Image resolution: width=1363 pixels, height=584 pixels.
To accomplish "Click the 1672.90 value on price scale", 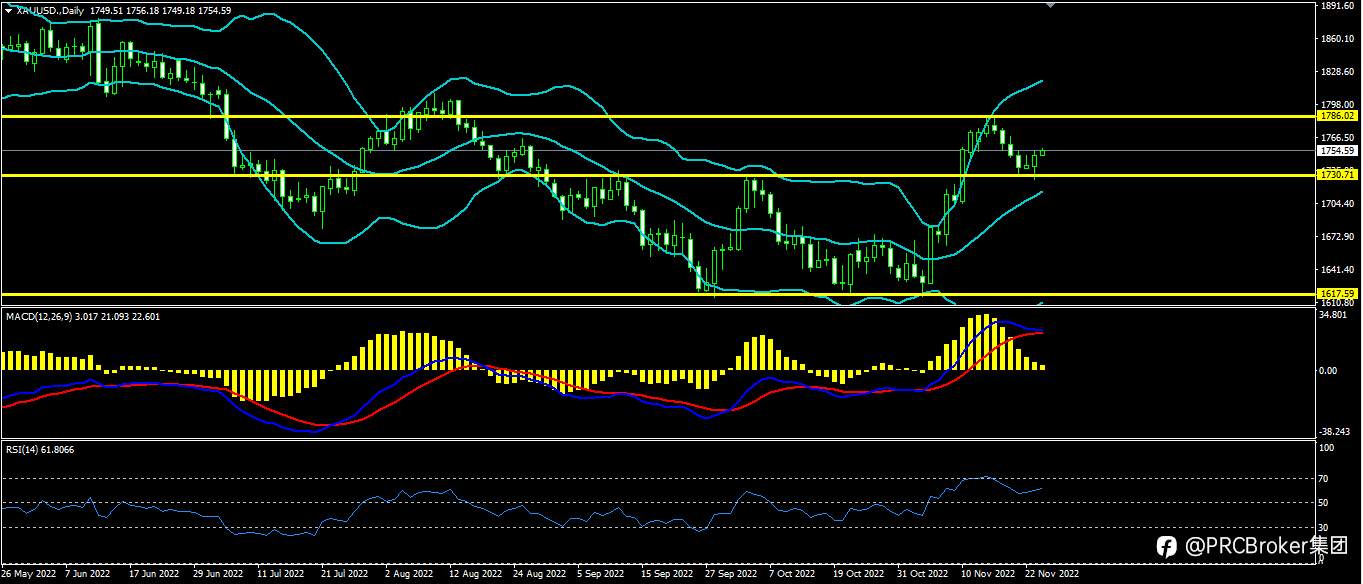I will 1336,237.
